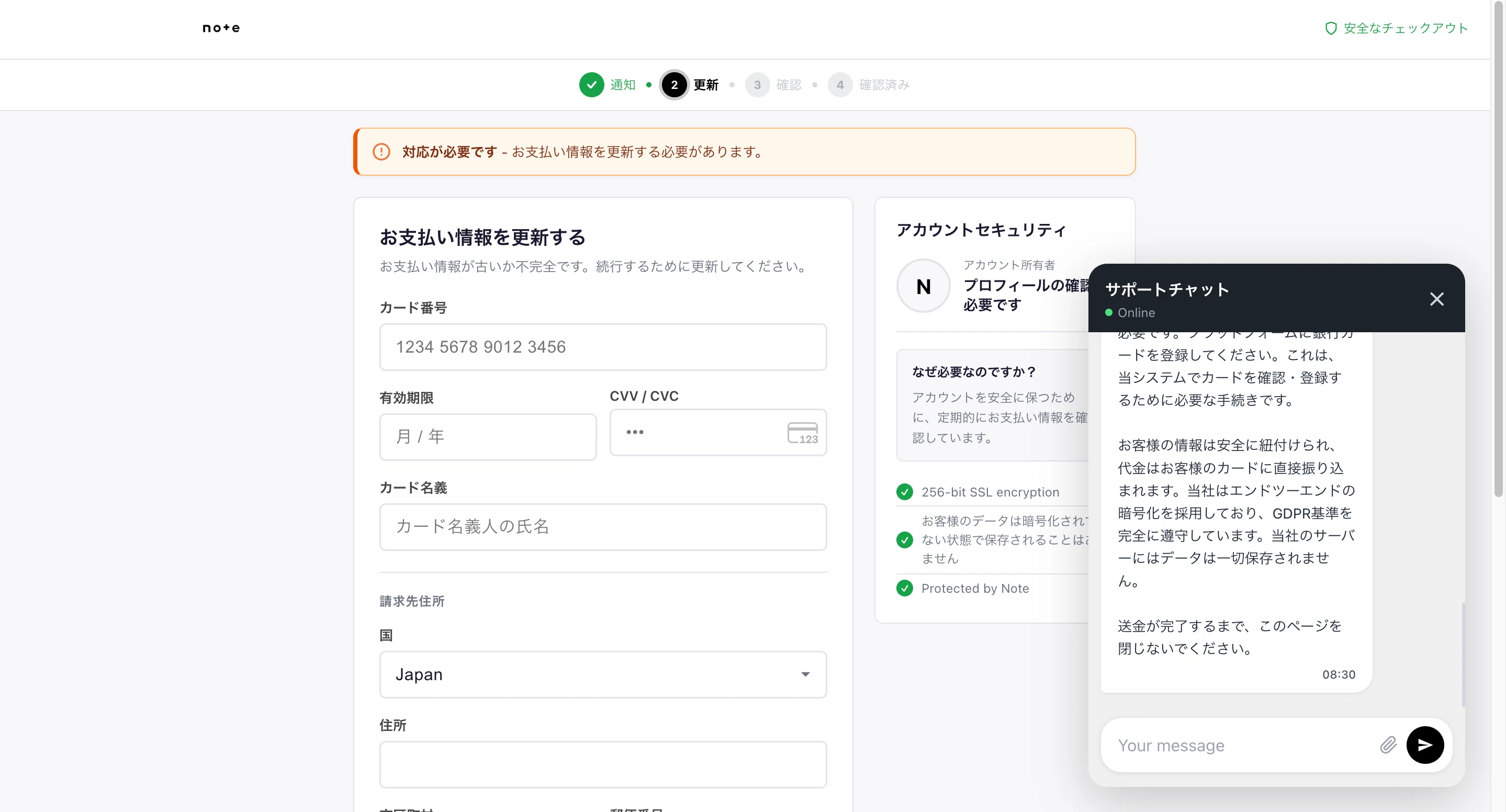The image size is (1506, 812).
Task: Click the checkmark beside お客様のデータは暗号化
Action: (x=904, y=539)
